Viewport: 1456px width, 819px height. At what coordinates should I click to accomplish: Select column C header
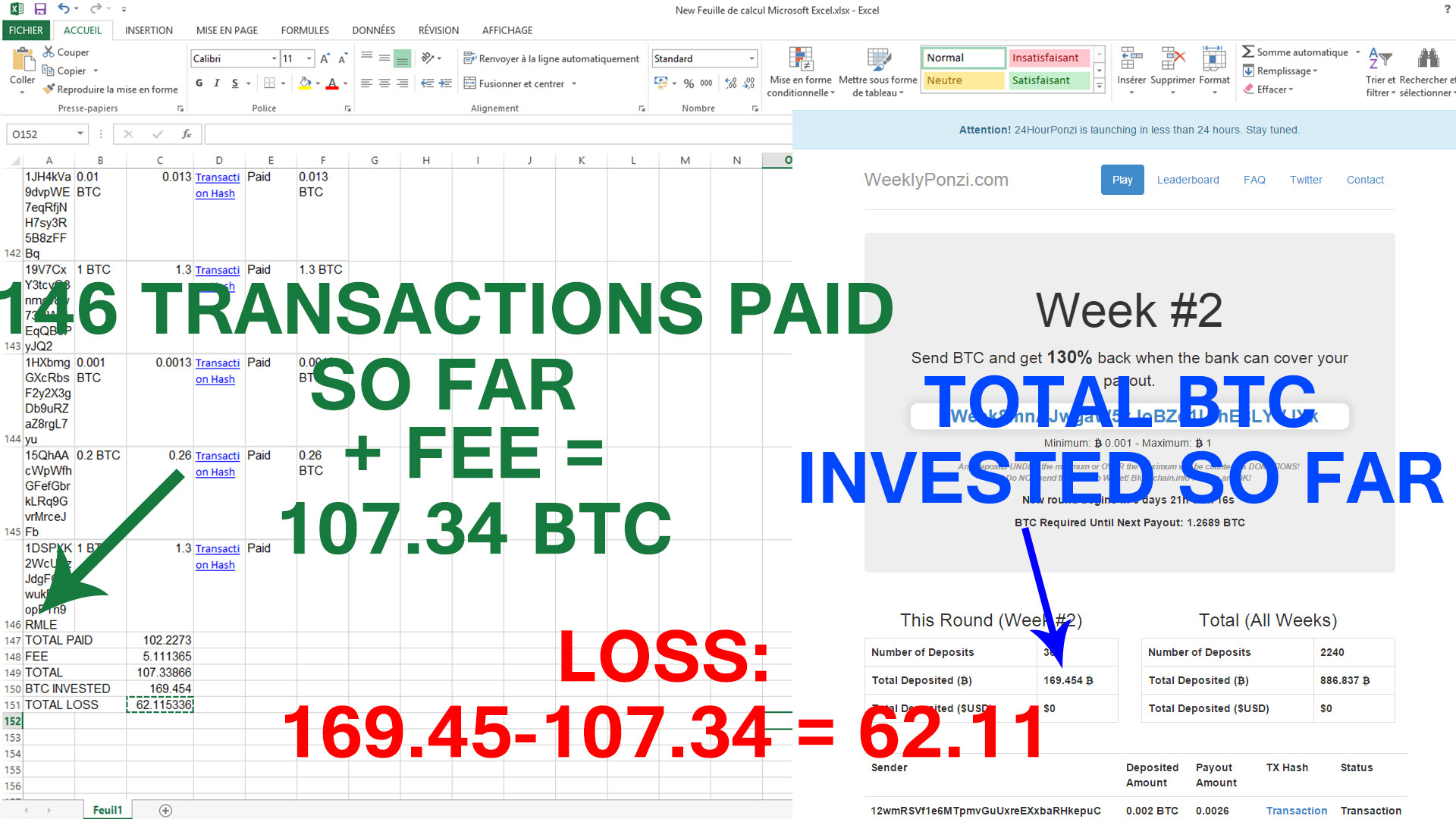[x=159, y=160]
